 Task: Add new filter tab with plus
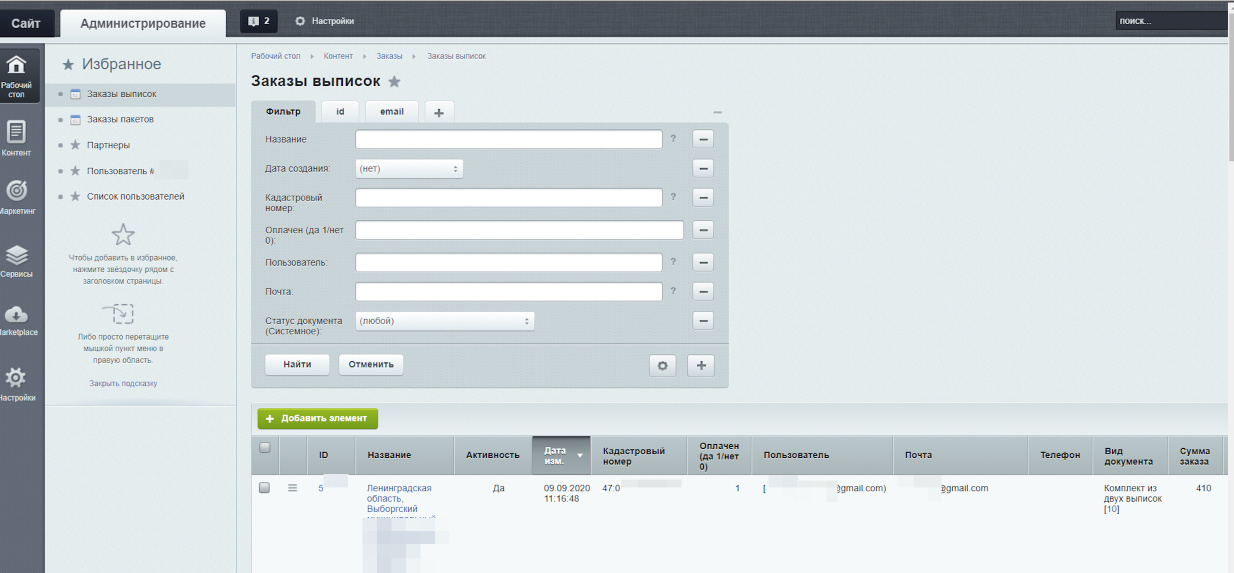pos(439,112)
